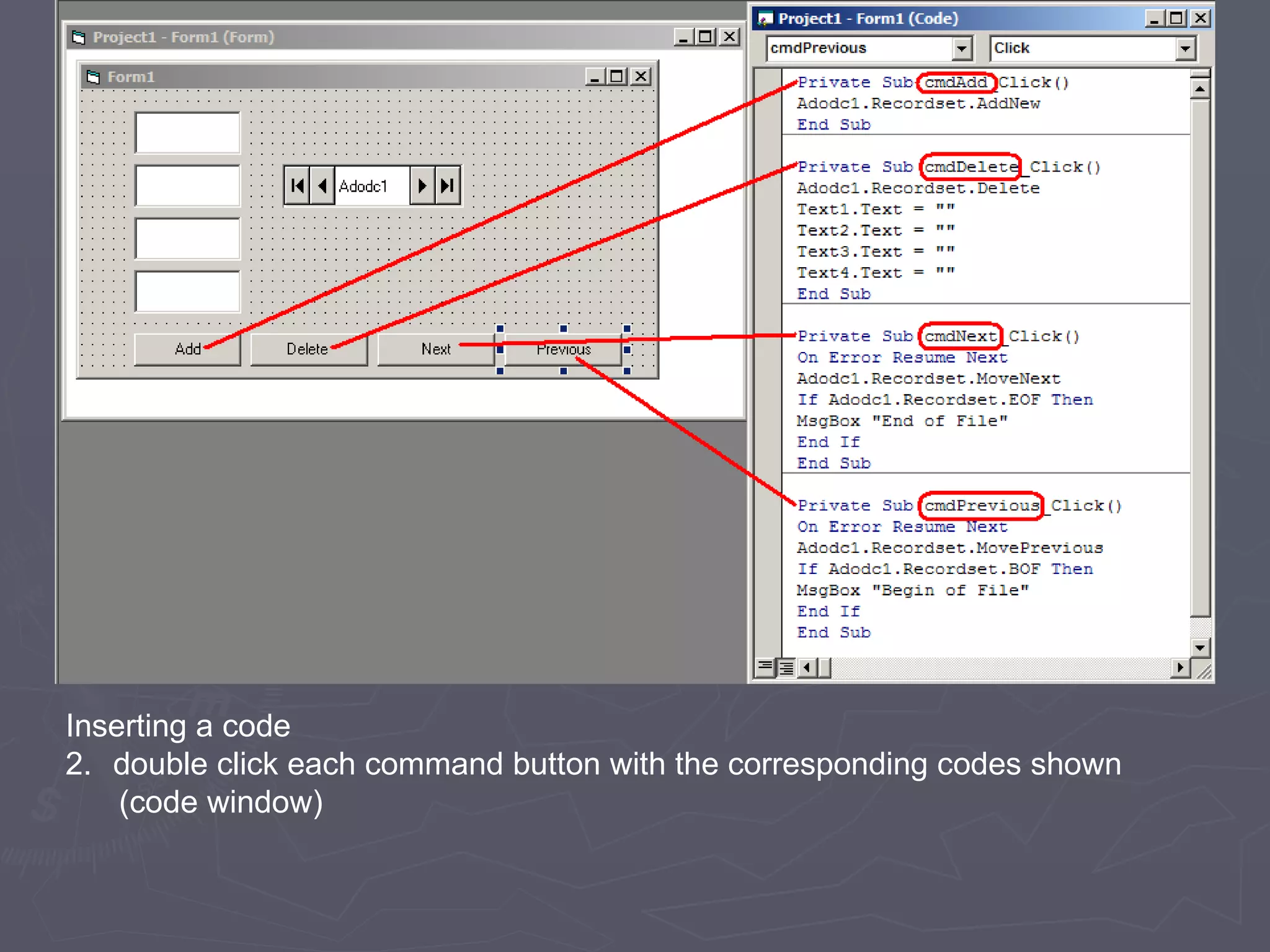Click the 'MsgBox "End of File"' line

tap(902, 421)
